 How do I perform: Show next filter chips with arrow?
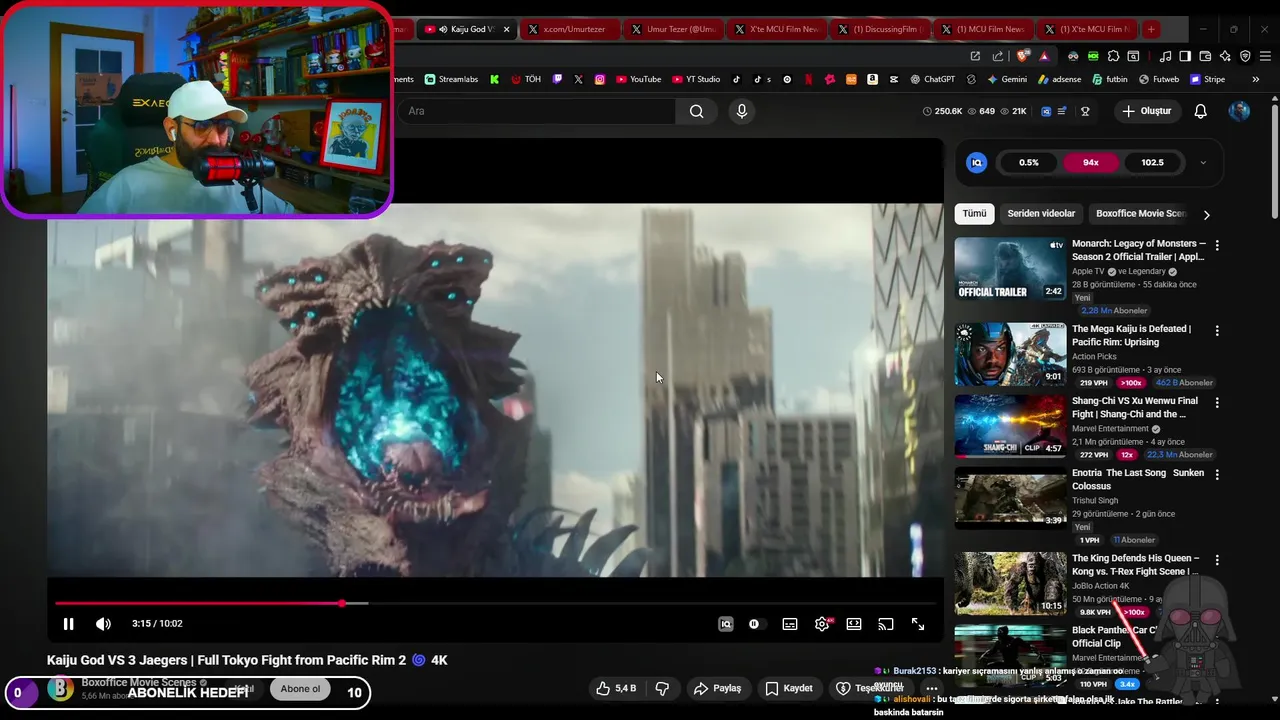pyautogui.click(x=1206, y=214)
